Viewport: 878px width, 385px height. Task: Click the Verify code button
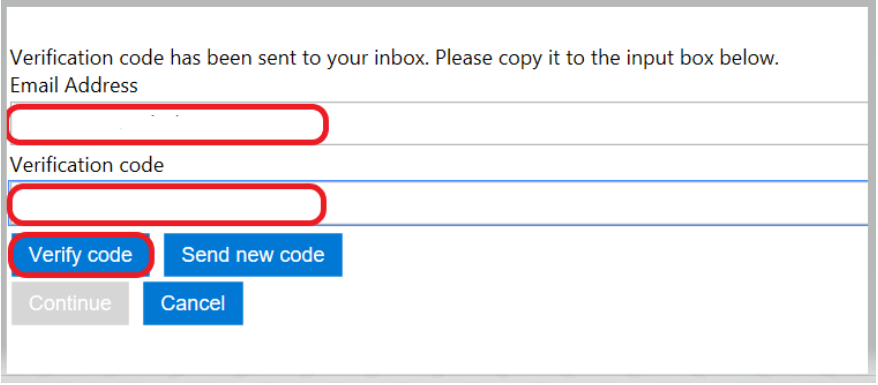tap(81, 255)
